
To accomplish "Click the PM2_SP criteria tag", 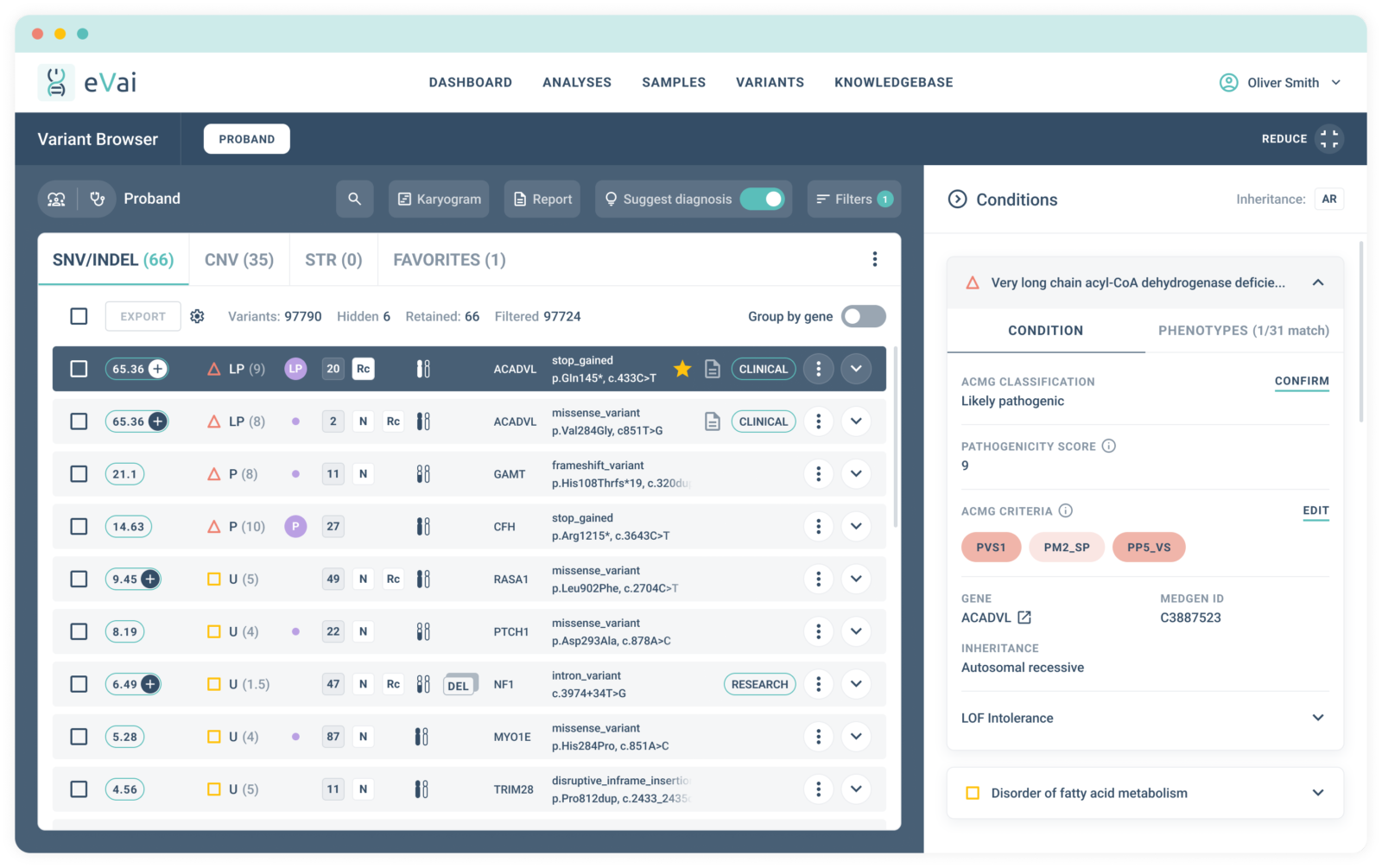I will (1067, 547).
